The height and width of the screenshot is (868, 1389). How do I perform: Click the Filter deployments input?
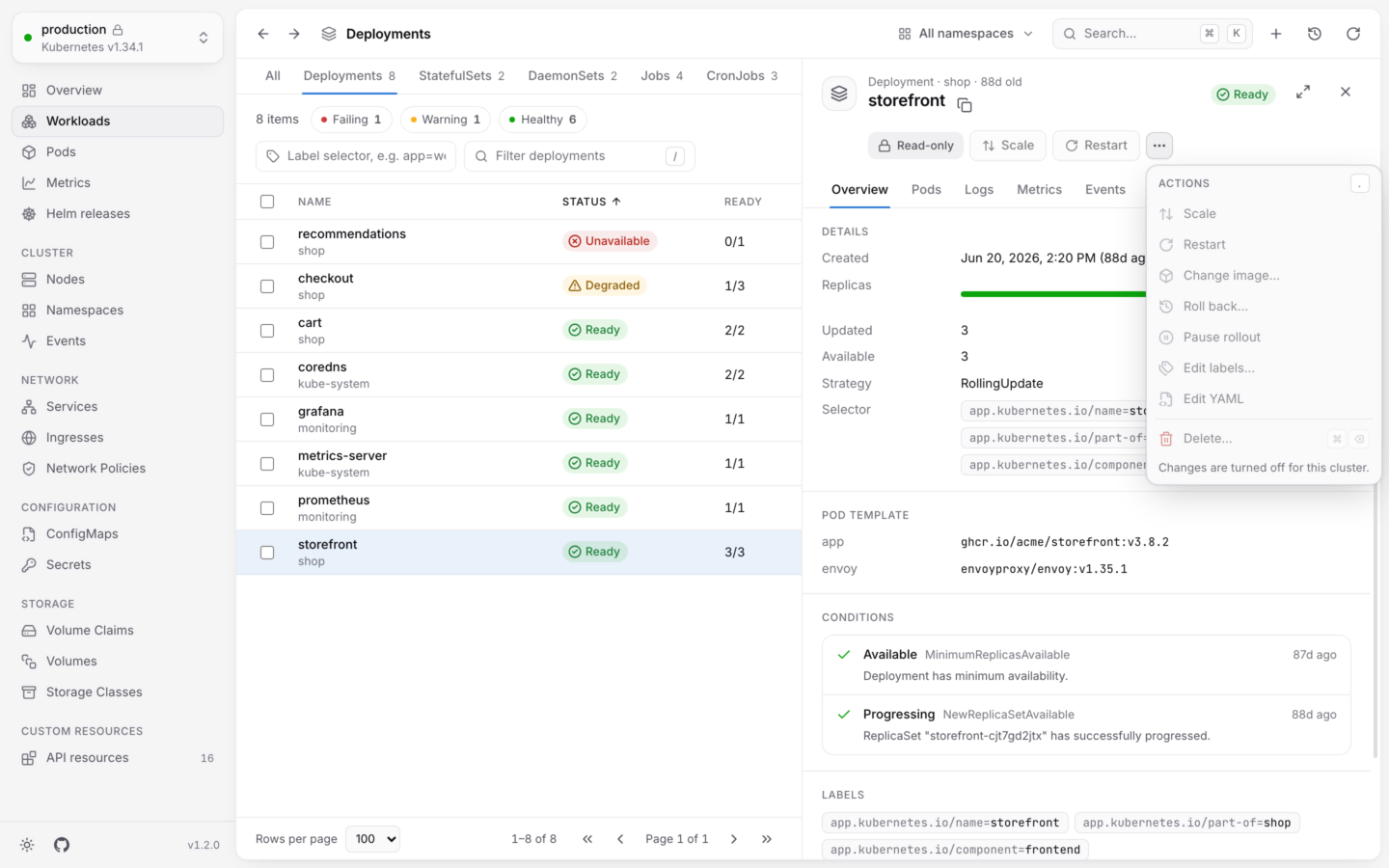click(x=580, y=156)
